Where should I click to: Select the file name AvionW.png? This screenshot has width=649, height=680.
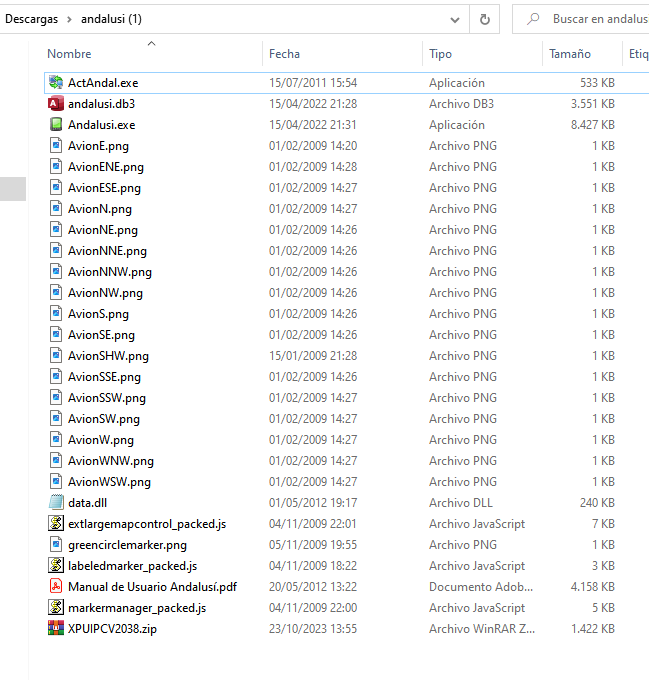pos(101,440)
